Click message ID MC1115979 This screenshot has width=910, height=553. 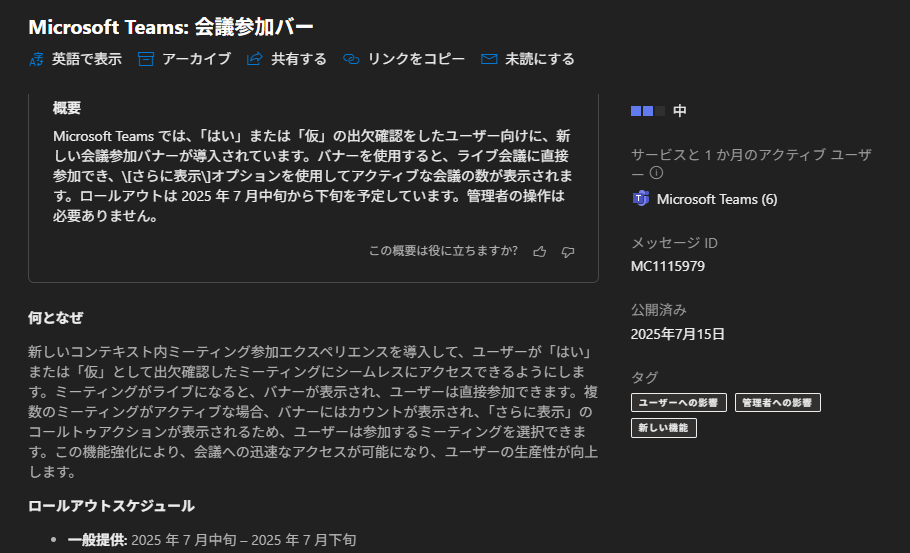click(x=668, y=266)
